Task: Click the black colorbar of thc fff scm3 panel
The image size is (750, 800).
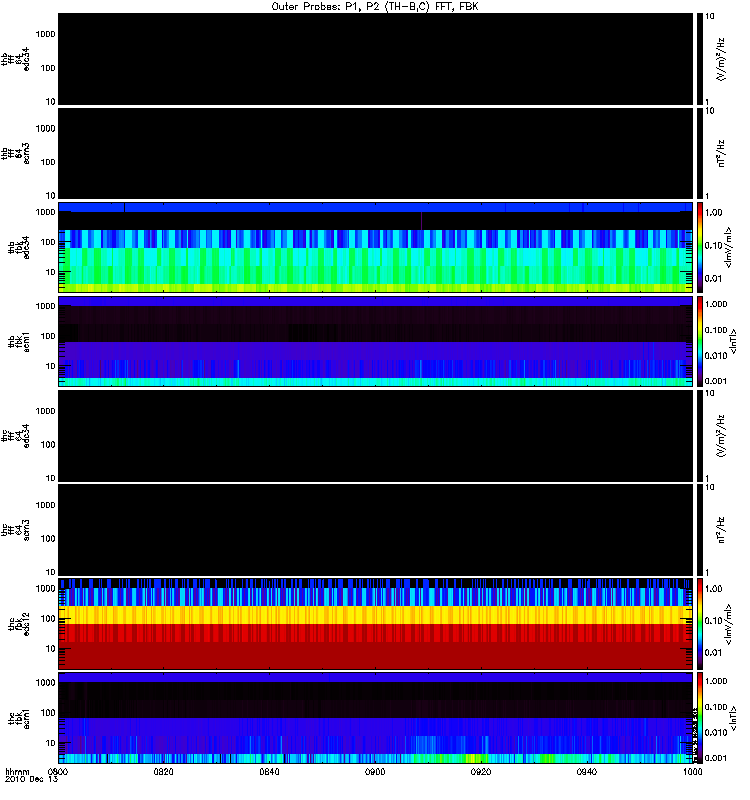Action: tap(699, 530)
